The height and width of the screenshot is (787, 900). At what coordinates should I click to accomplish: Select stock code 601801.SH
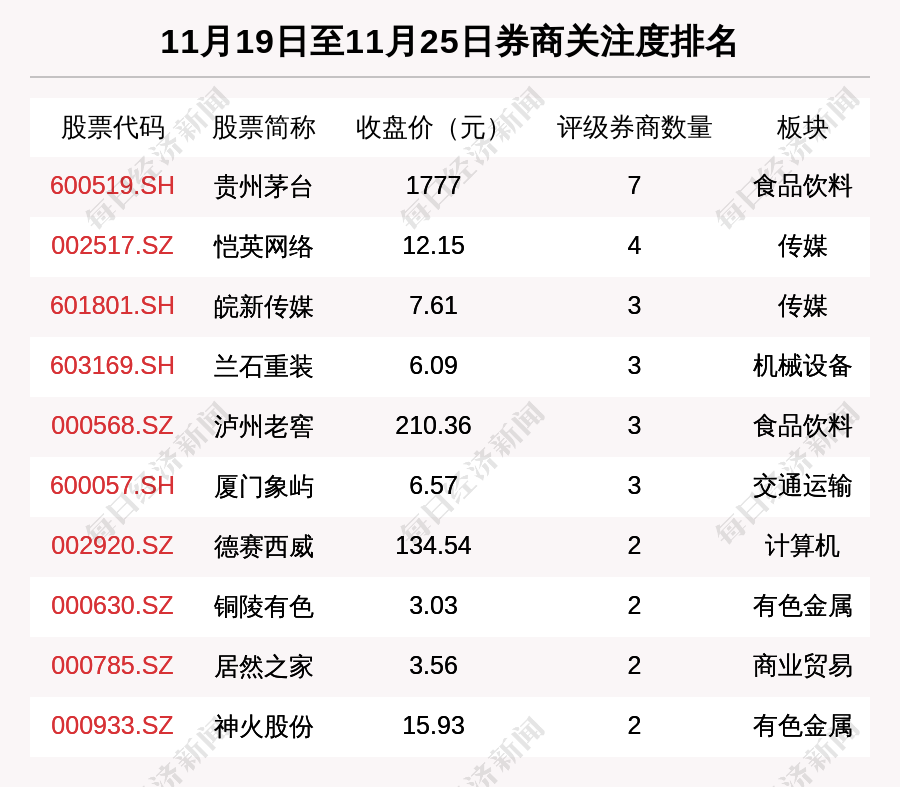pos(112,305)
